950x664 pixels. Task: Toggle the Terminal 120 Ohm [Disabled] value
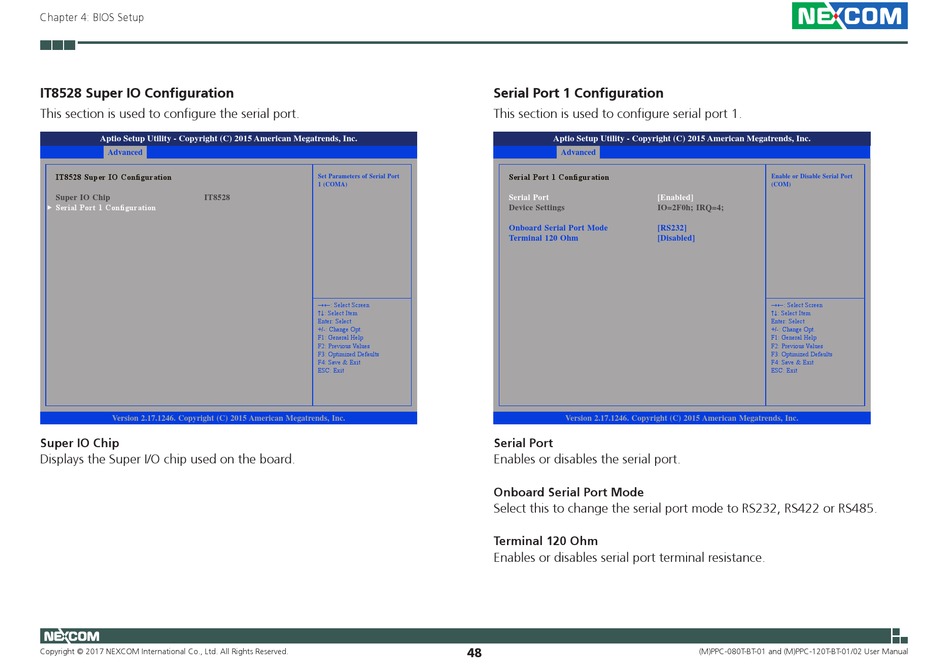[676, 238]
